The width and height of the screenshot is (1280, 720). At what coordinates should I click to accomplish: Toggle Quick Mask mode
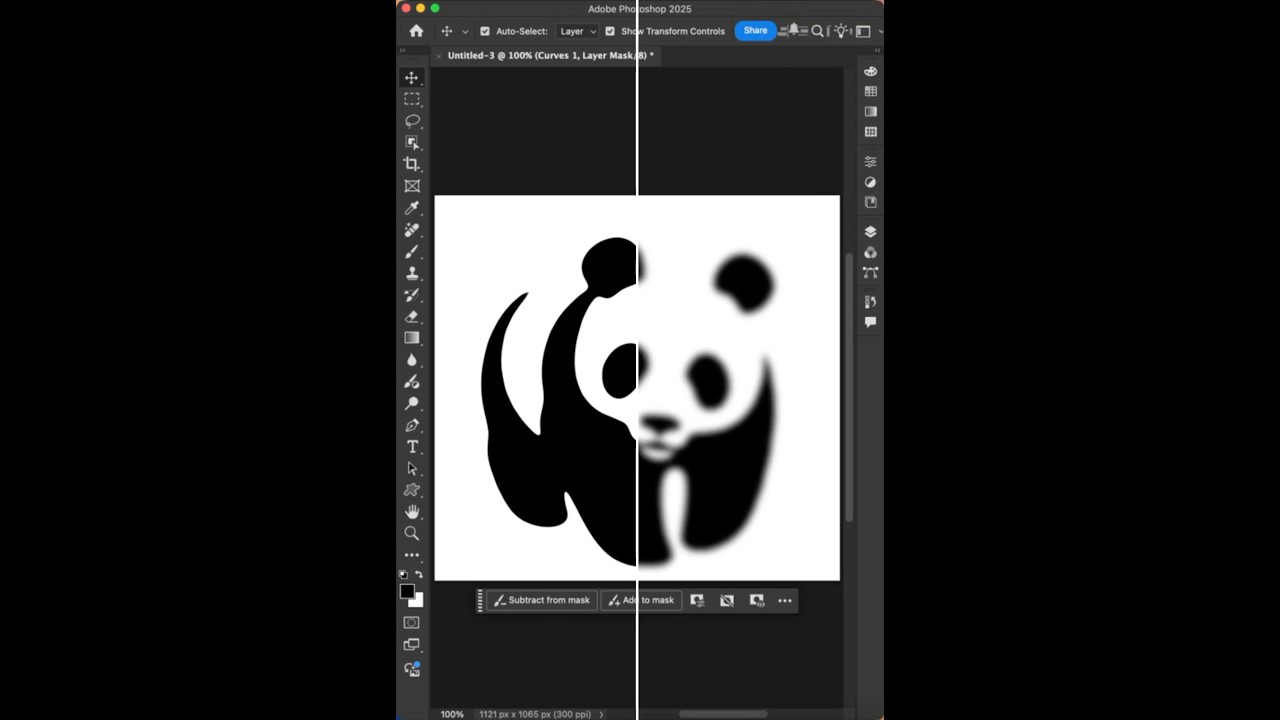[411, 622]
